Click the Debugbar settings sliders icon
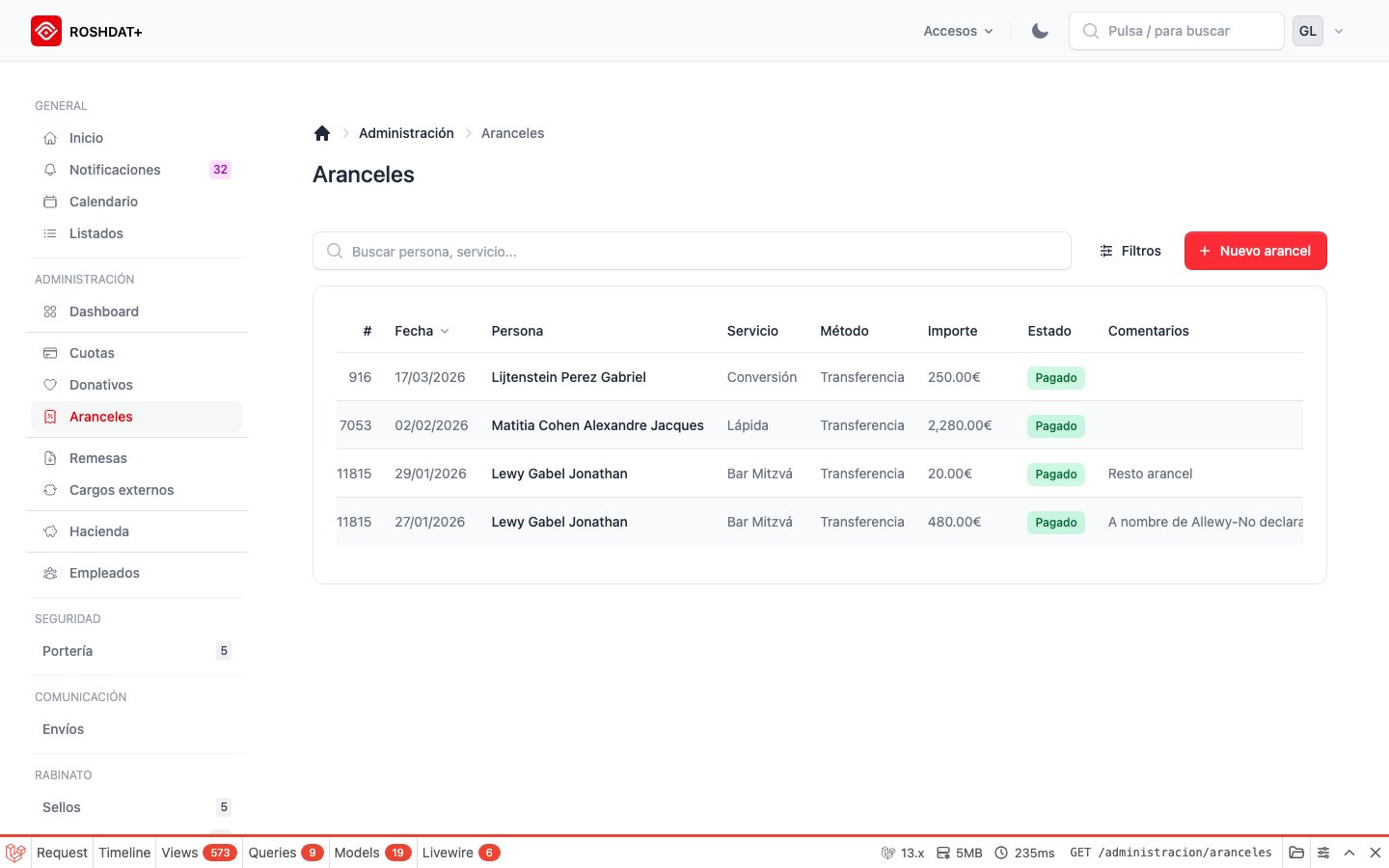1389x868 pixels. point(1323,853)
